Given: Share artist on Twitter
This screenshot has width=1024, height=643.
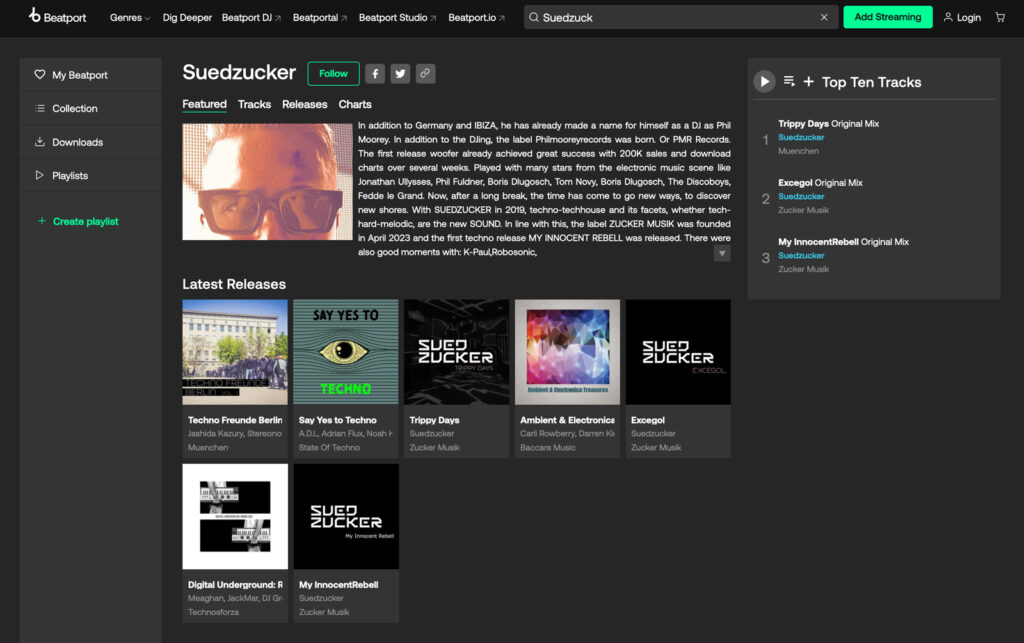Looking at the screenshot, I should [x=400, y=74].
